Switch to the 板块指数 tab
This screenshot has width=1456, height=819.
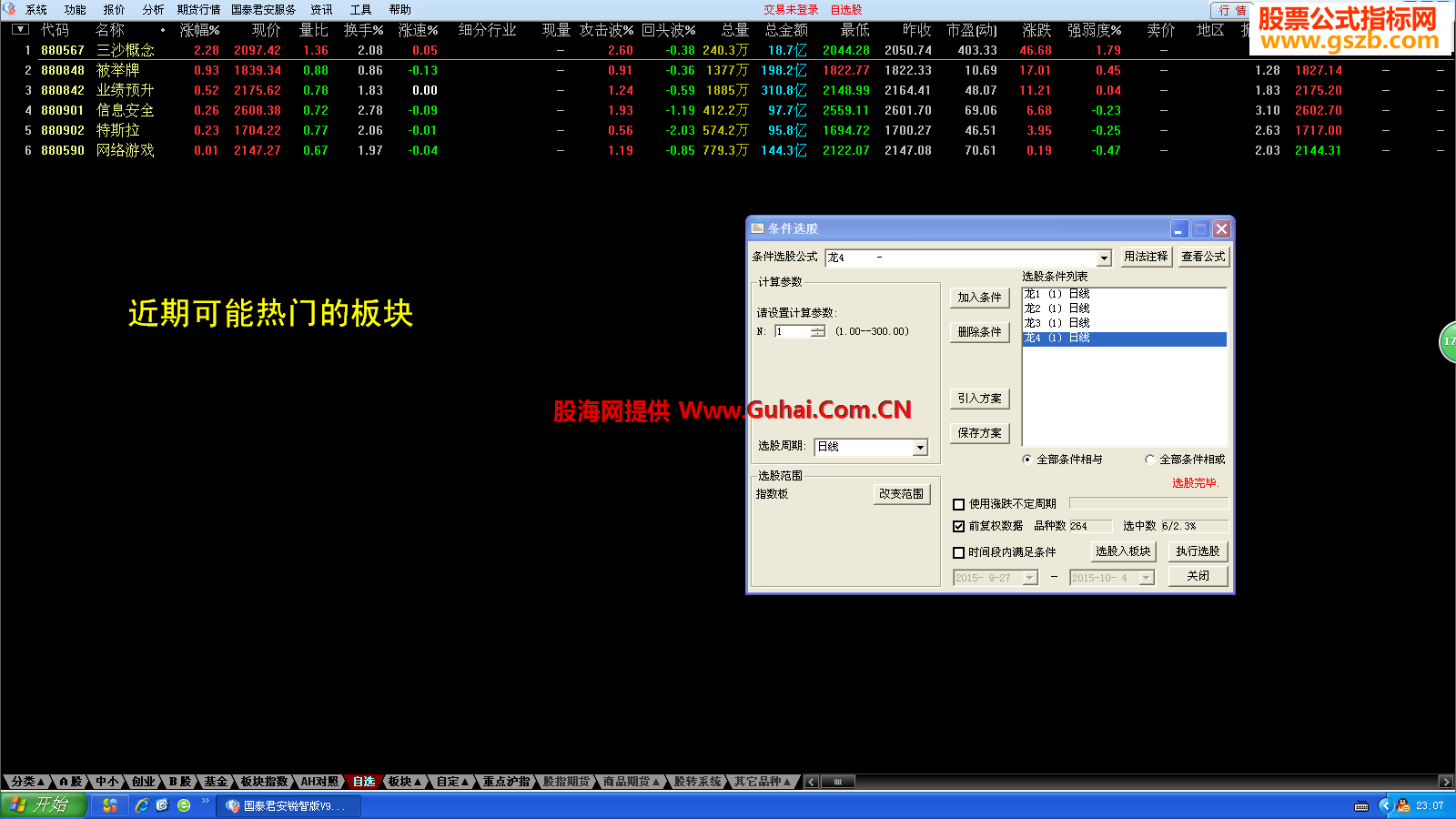click(x=264, y=782)
